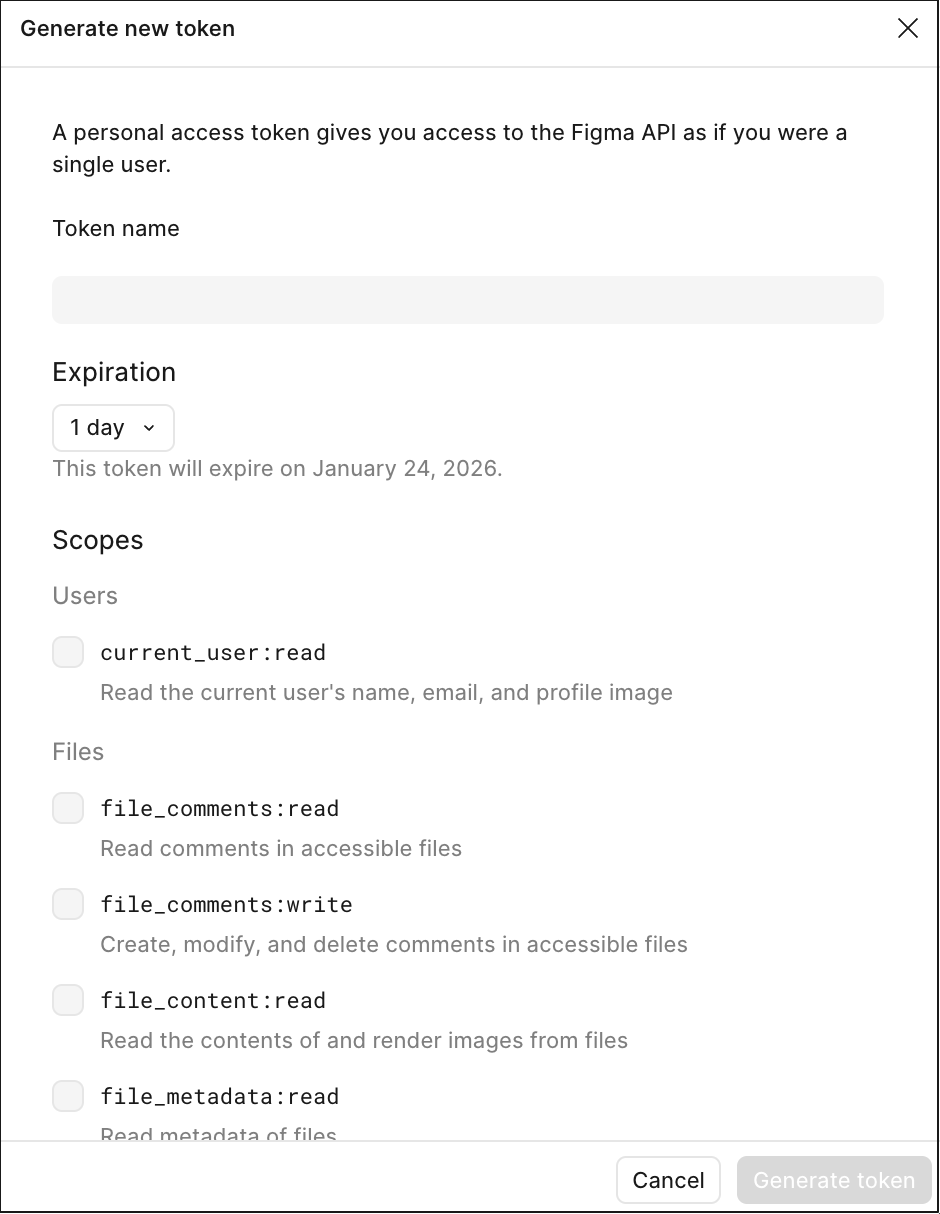Select the file_metadata:read checkbox

coord(68,1096)
